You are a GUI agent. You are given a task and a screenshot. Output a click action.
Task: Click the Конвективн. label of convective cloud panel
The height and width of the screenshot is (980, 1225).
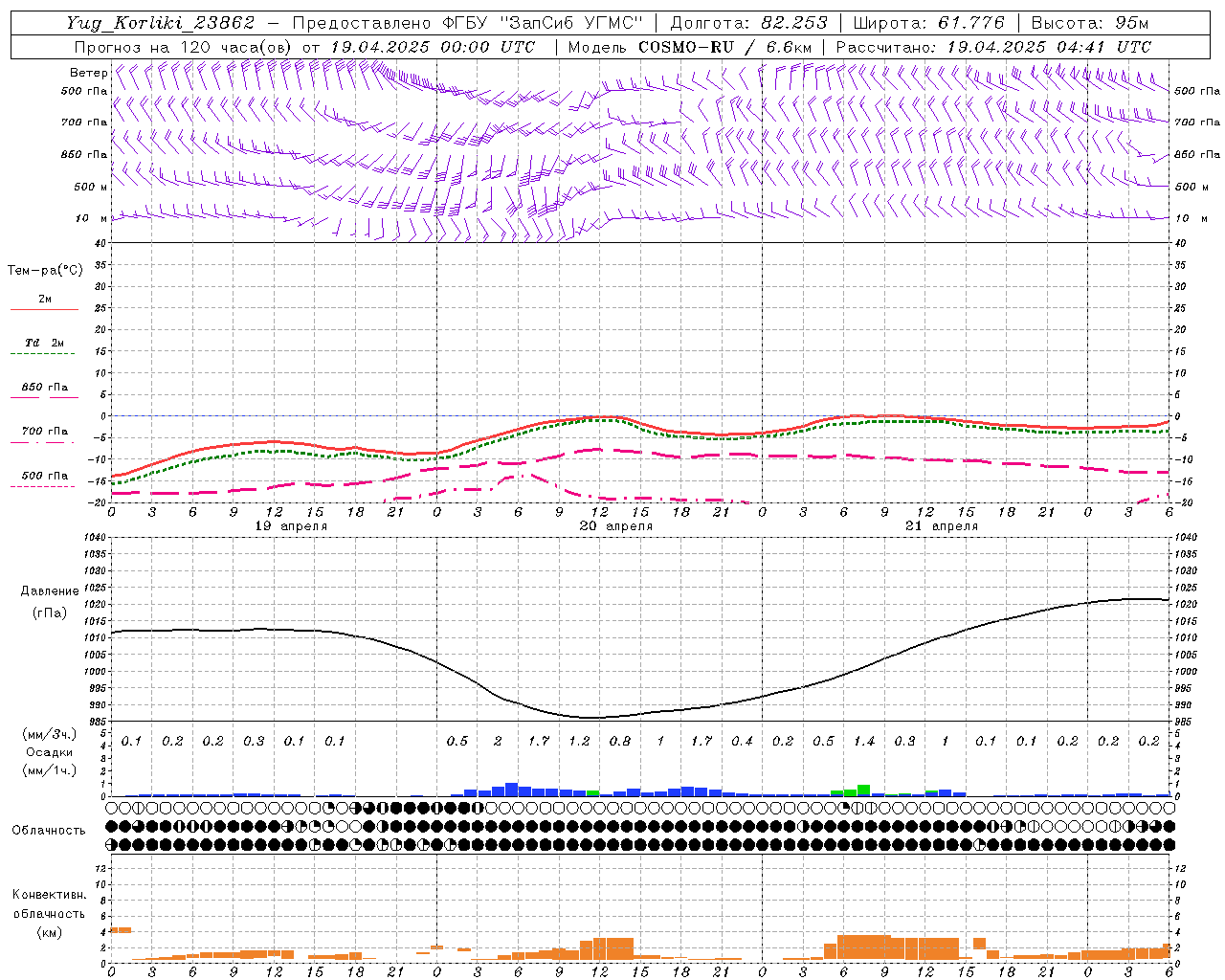49,895
